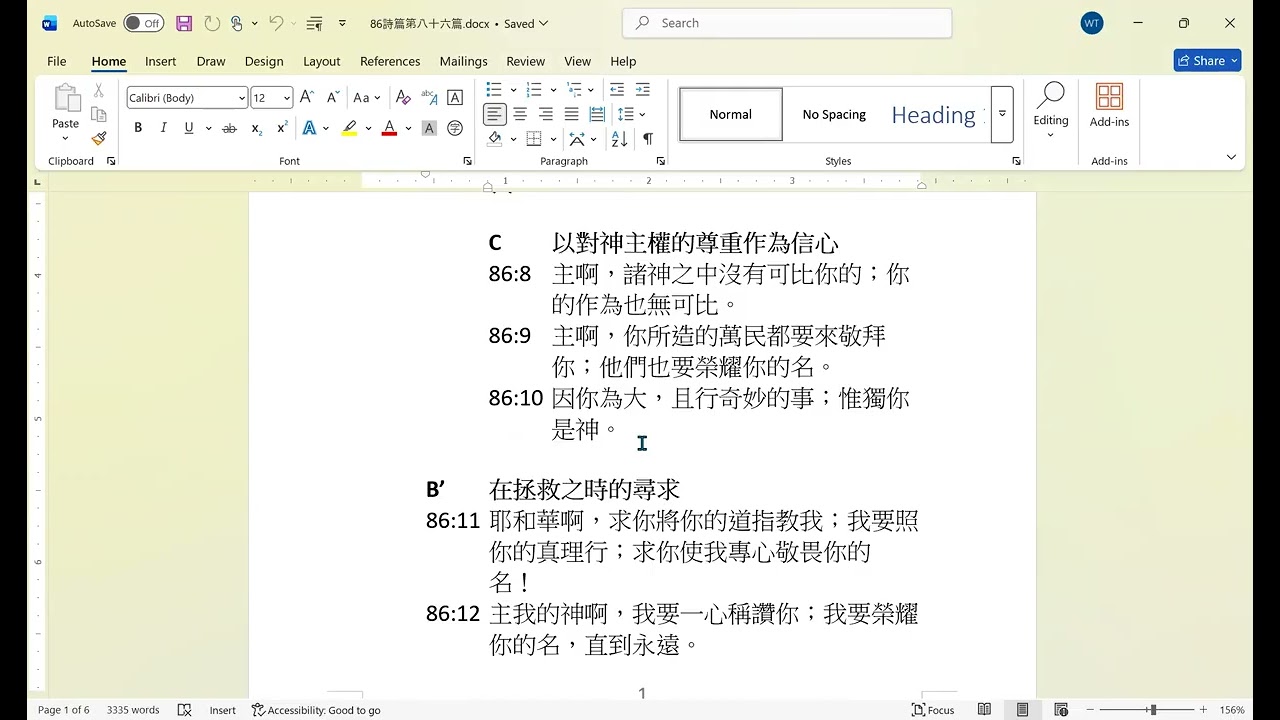Toggle Show/Hide paragraph marks
The width and height of the screenshot is (1280, 720).
click(648, 139)
